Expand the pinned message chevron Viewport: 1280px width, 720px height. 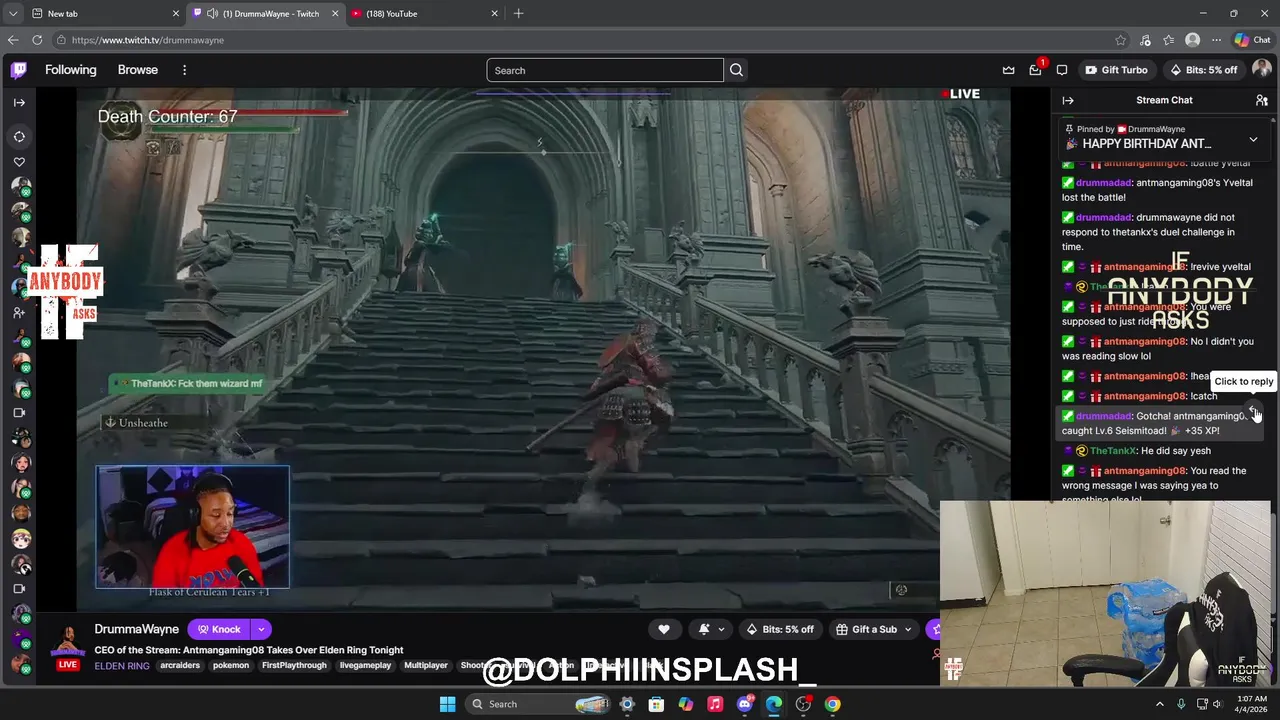[x=1253, y=140]
